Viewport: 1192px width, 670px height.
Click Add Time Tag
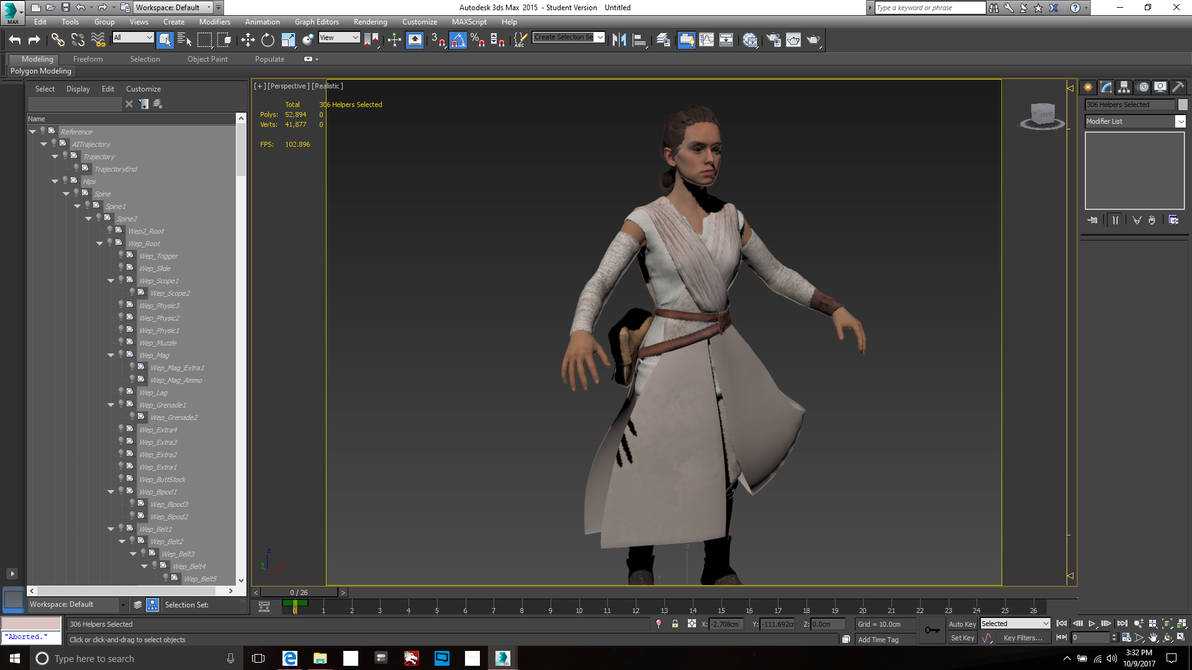[880, 638]
